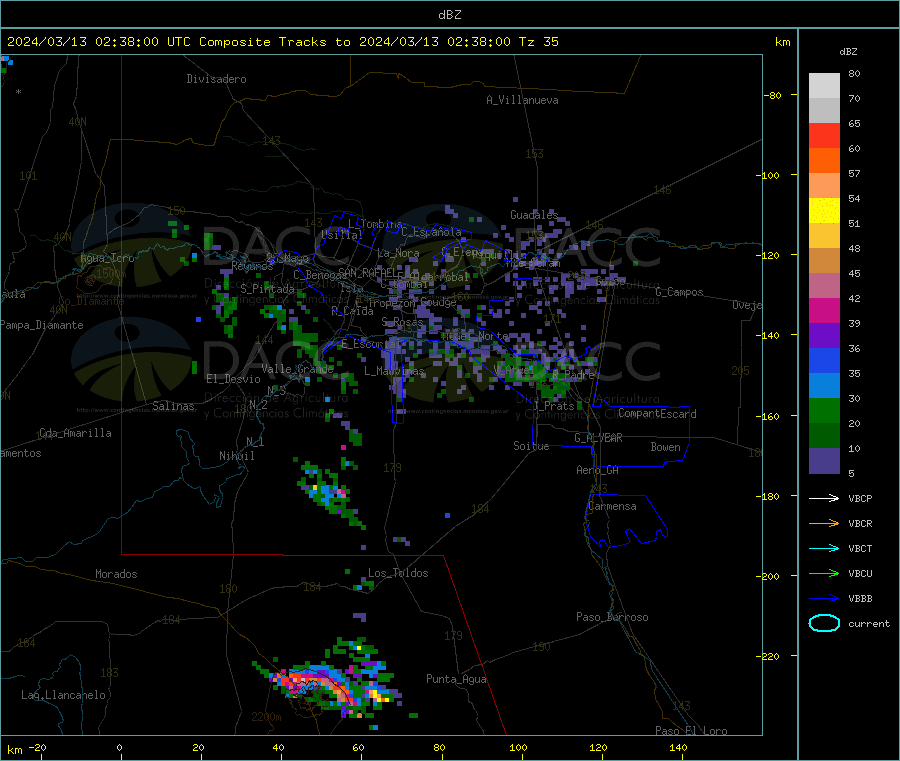The height and width of the screenshot is (761, 900).
Task: Click the Composite Tracks timestamp header
Action: coord(283,42)
